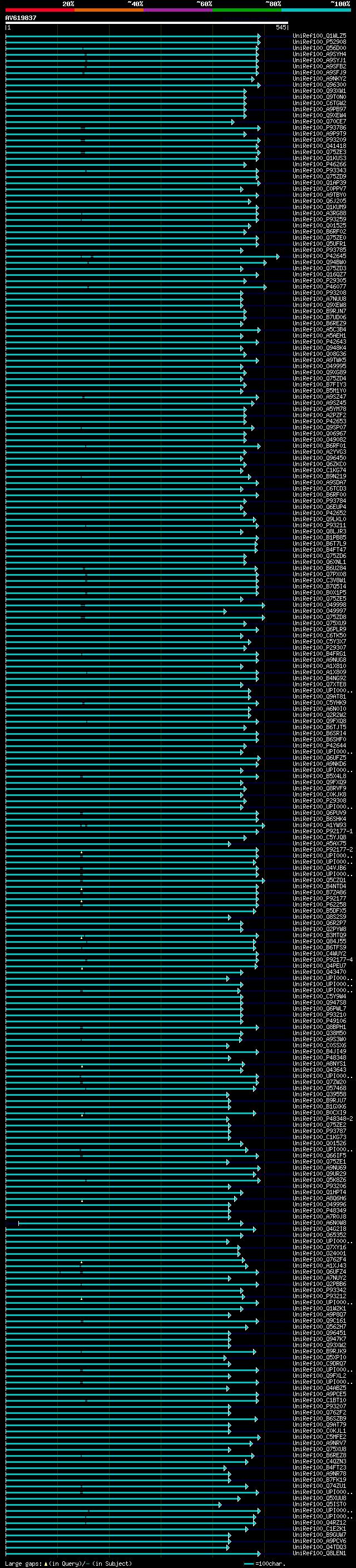356x1568 pixels.
Task: Click the cyan ~100% identity legend segment
Action: [x=317, y=10]
